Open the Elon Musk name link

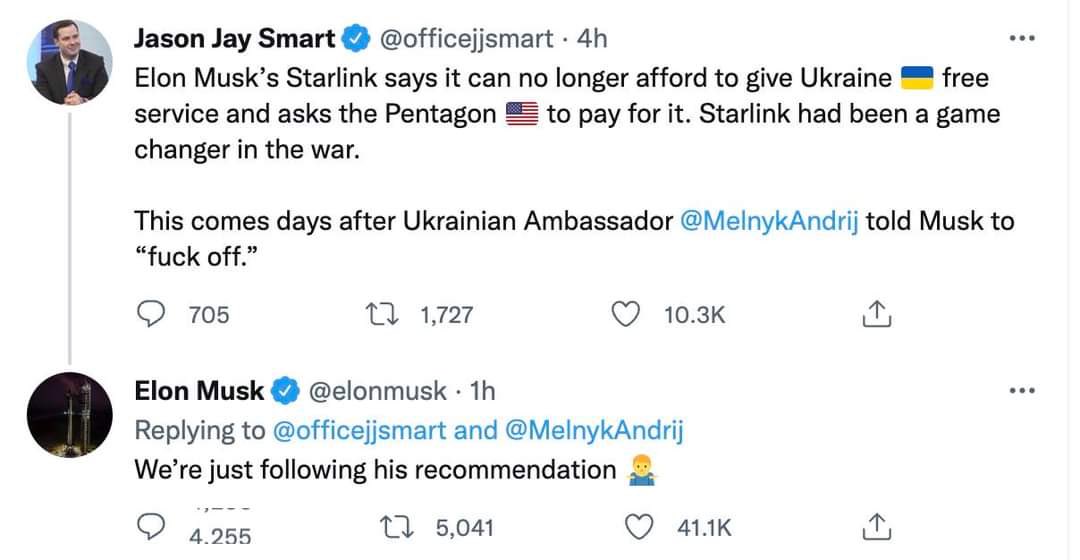(199, 391)
